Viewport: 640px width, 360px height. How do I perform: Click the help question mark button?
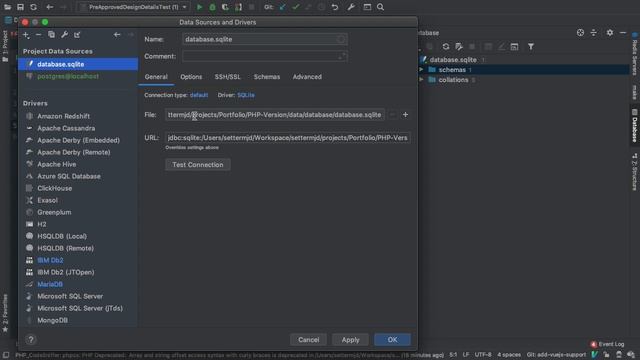[x=31, y=340]
